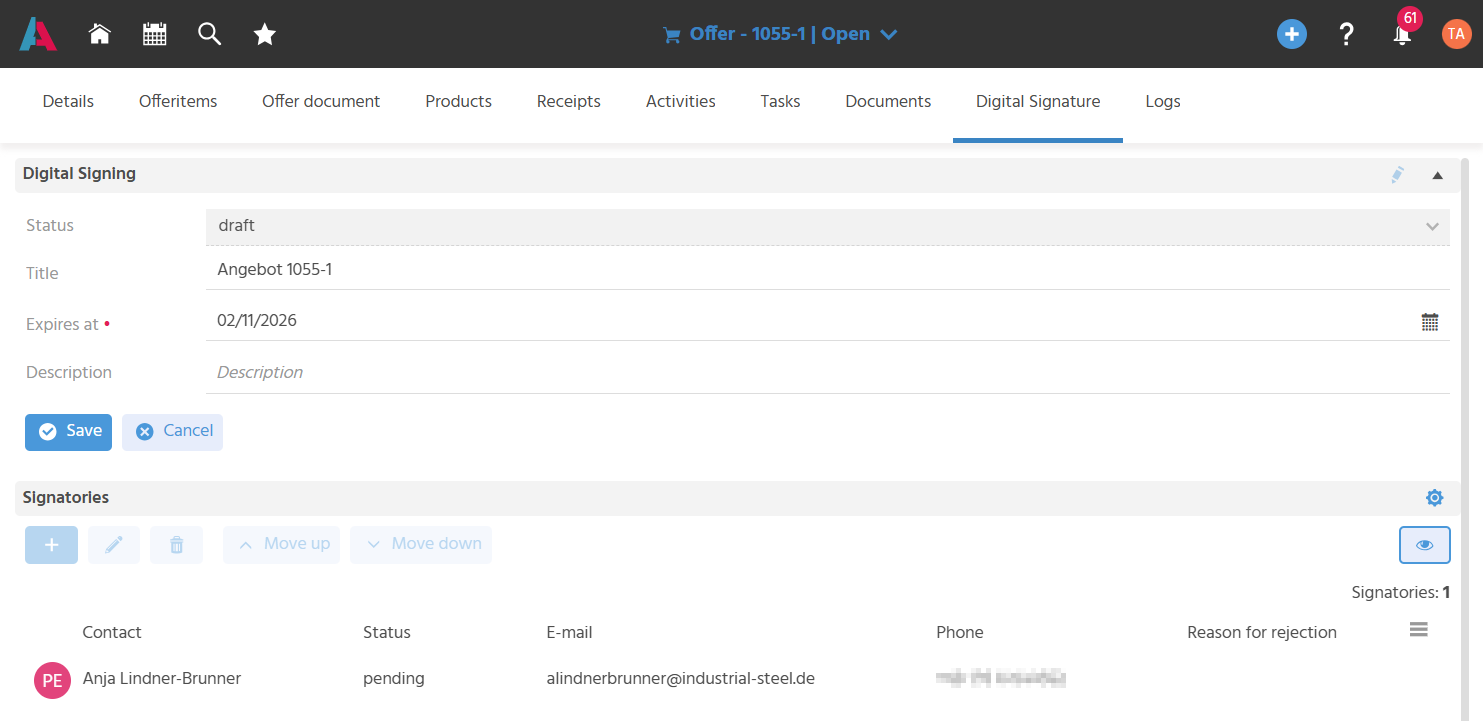The image size is (1483, 721).
Task: Click the add signatory plus button
Action: [x=51, y=545]
